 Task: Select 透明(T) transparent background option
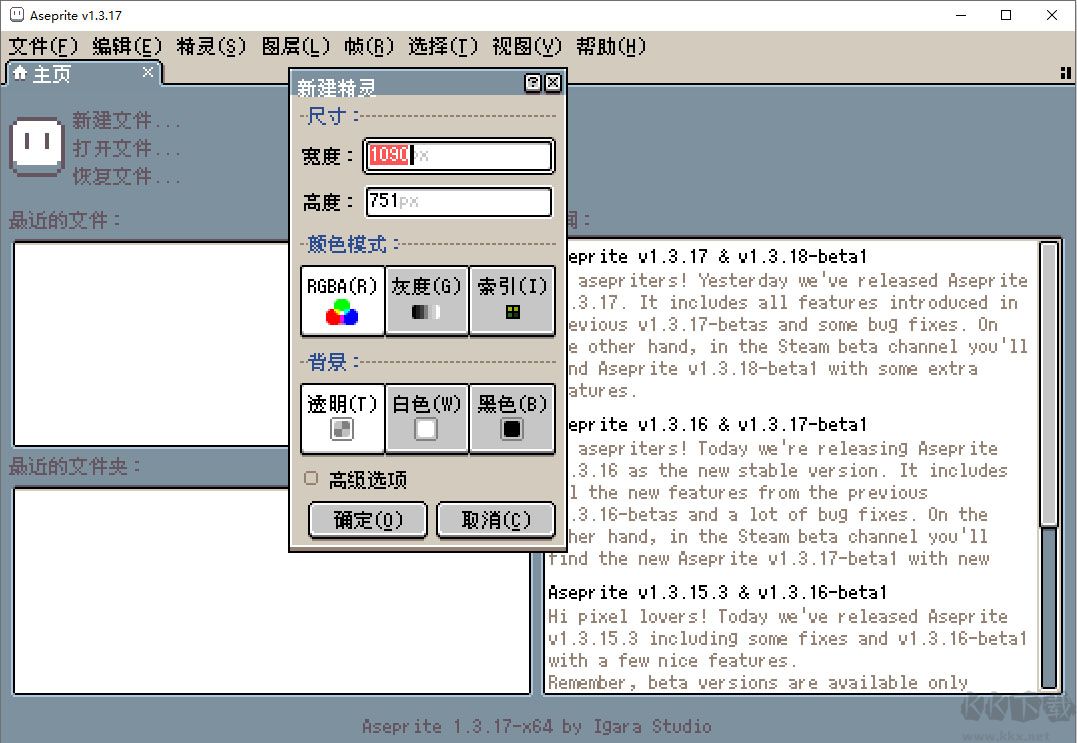341,420
